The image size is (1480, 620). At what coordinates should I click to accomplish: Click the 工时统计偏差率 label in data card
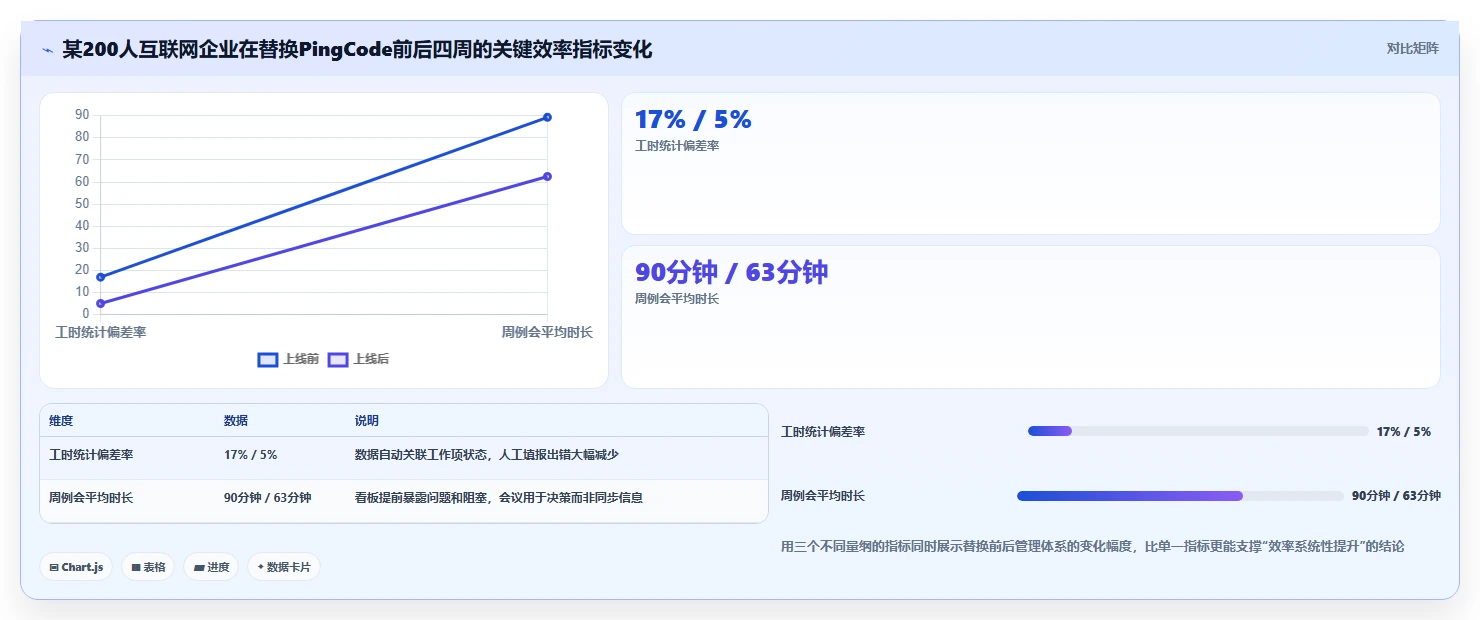[677, 146]
